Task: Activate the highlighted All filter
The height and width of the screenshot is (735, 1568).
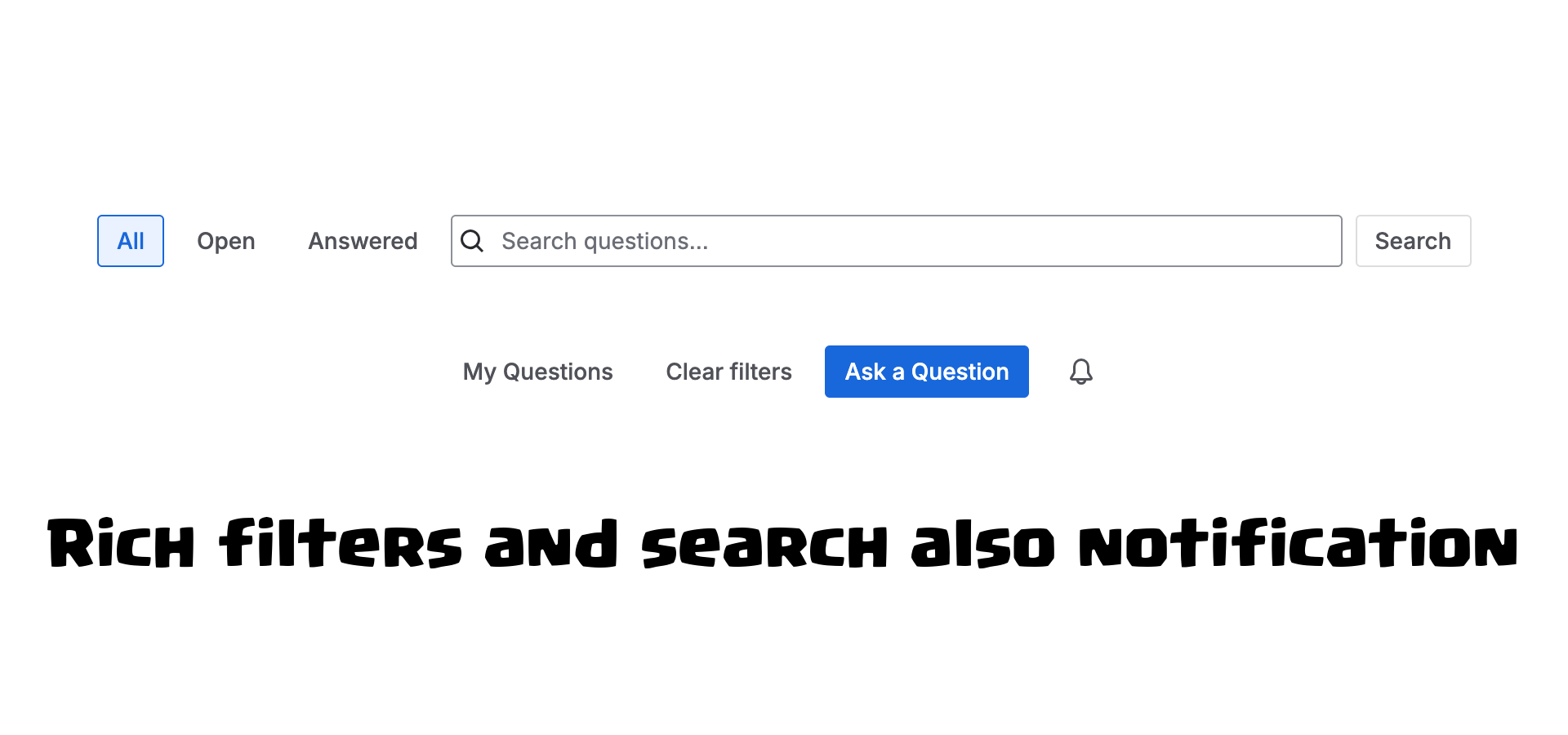Action: pyautogui.click(x=131, y=241)
